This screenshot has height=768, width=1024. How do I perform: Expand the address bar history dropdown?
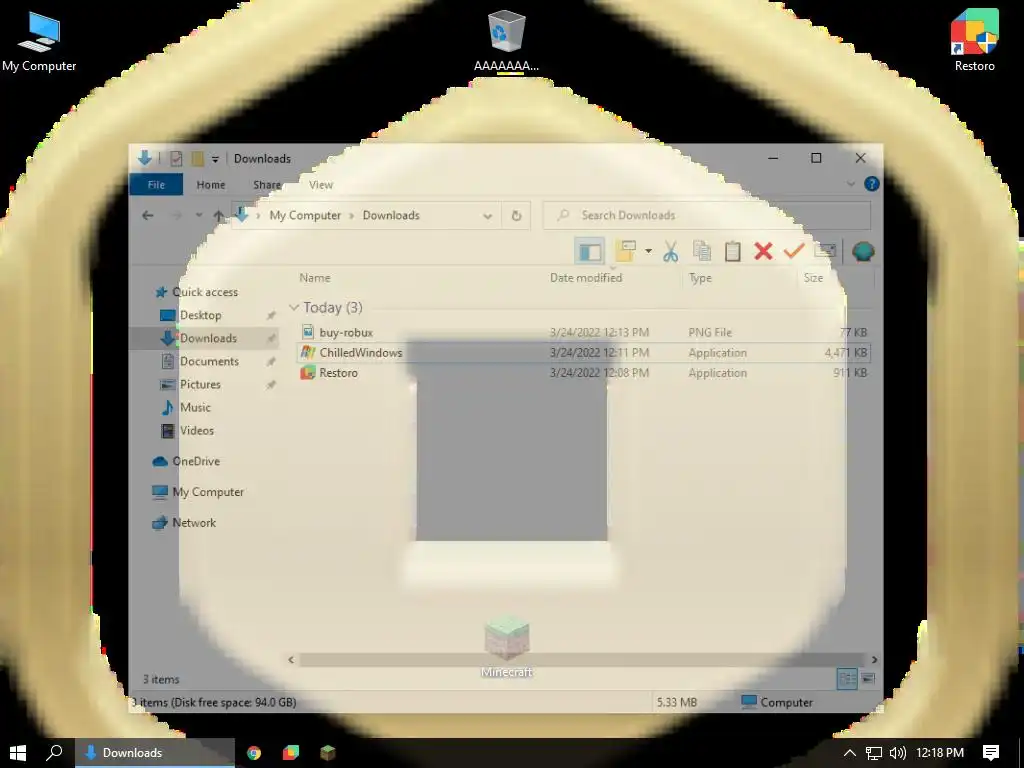coord(487,216)
